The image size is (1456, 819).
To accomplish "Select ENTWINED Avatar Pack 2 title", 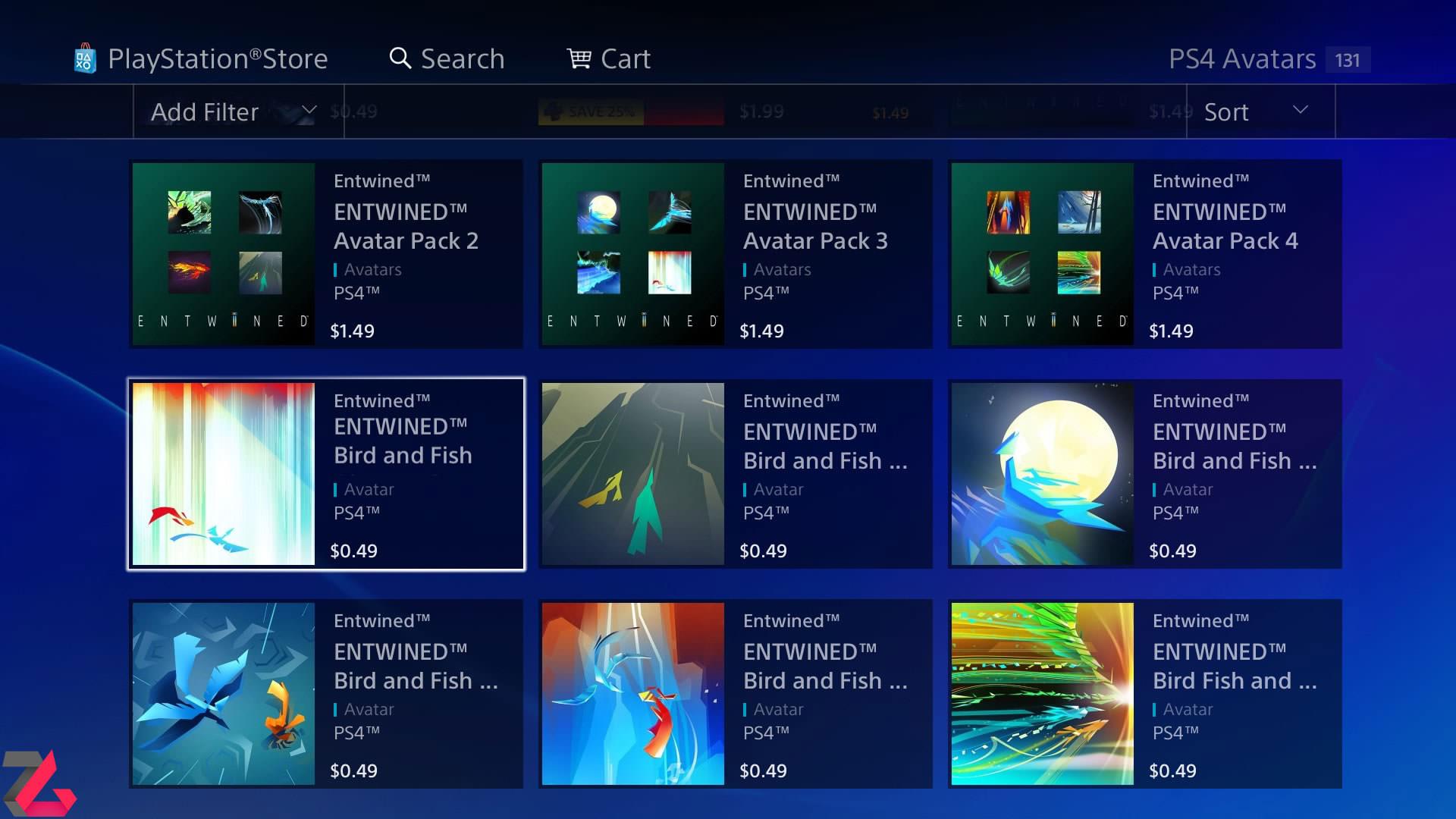I will pyautogui.click(x=406, y=226).
